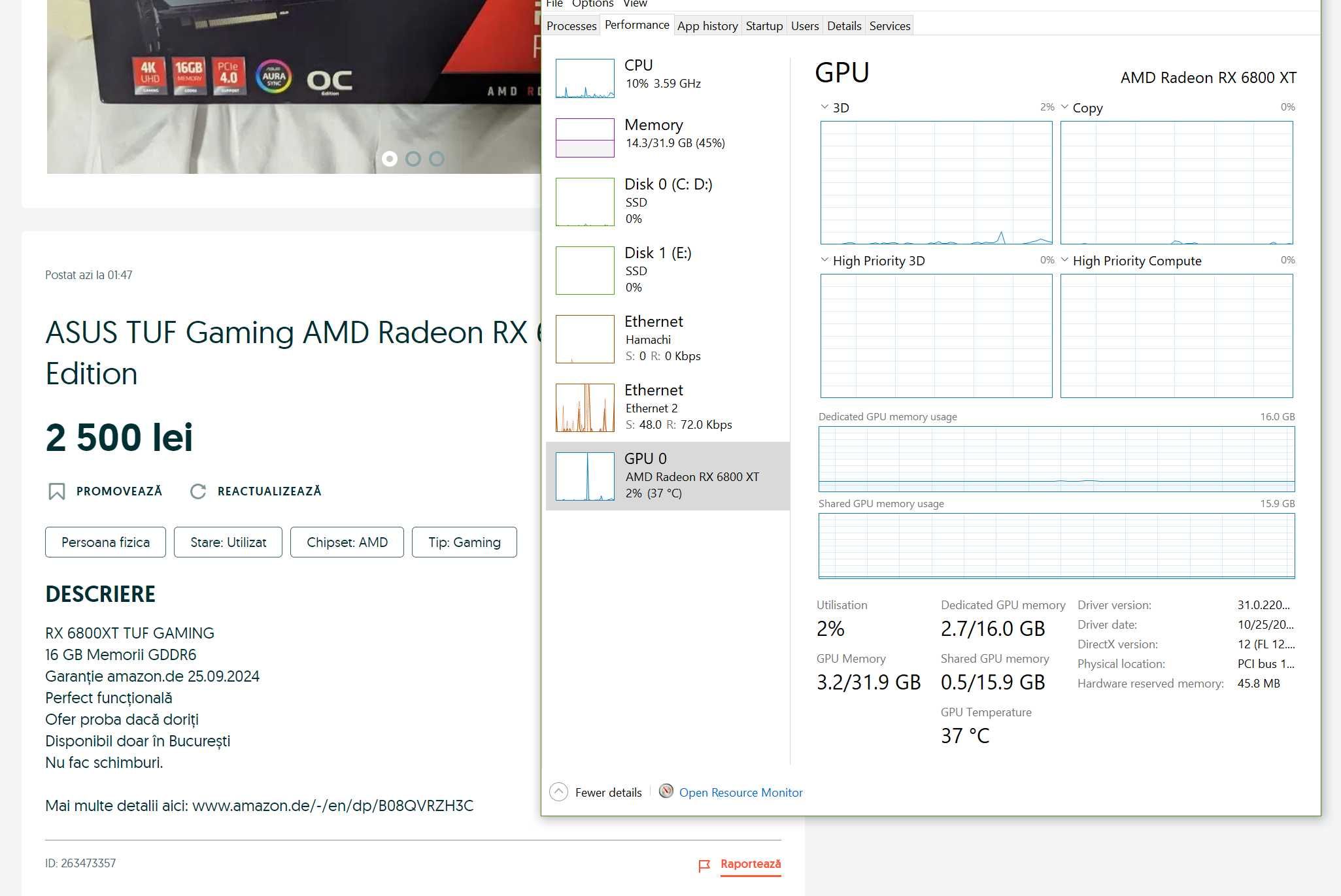Click the Raportează flag icon
Viewport: 1341px width, 896px height.
(704, 866)
